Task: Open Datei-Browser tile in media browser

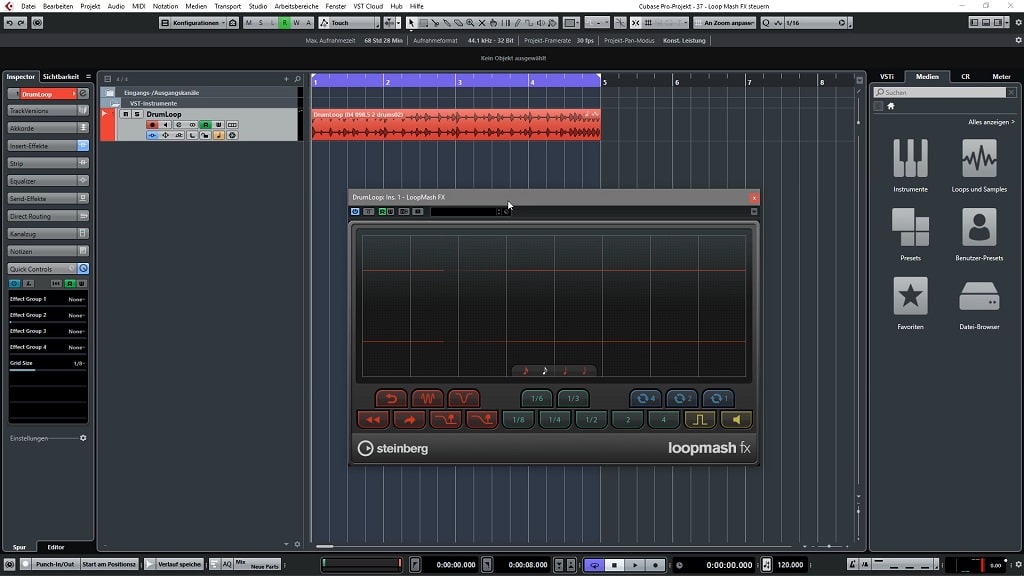Action: [x=979, y=302]
